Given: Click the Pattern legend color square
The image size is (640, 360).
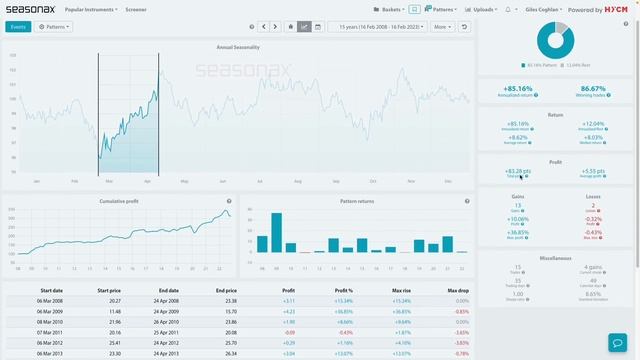Looking at the screenshot, I should [x=523, y=65].
